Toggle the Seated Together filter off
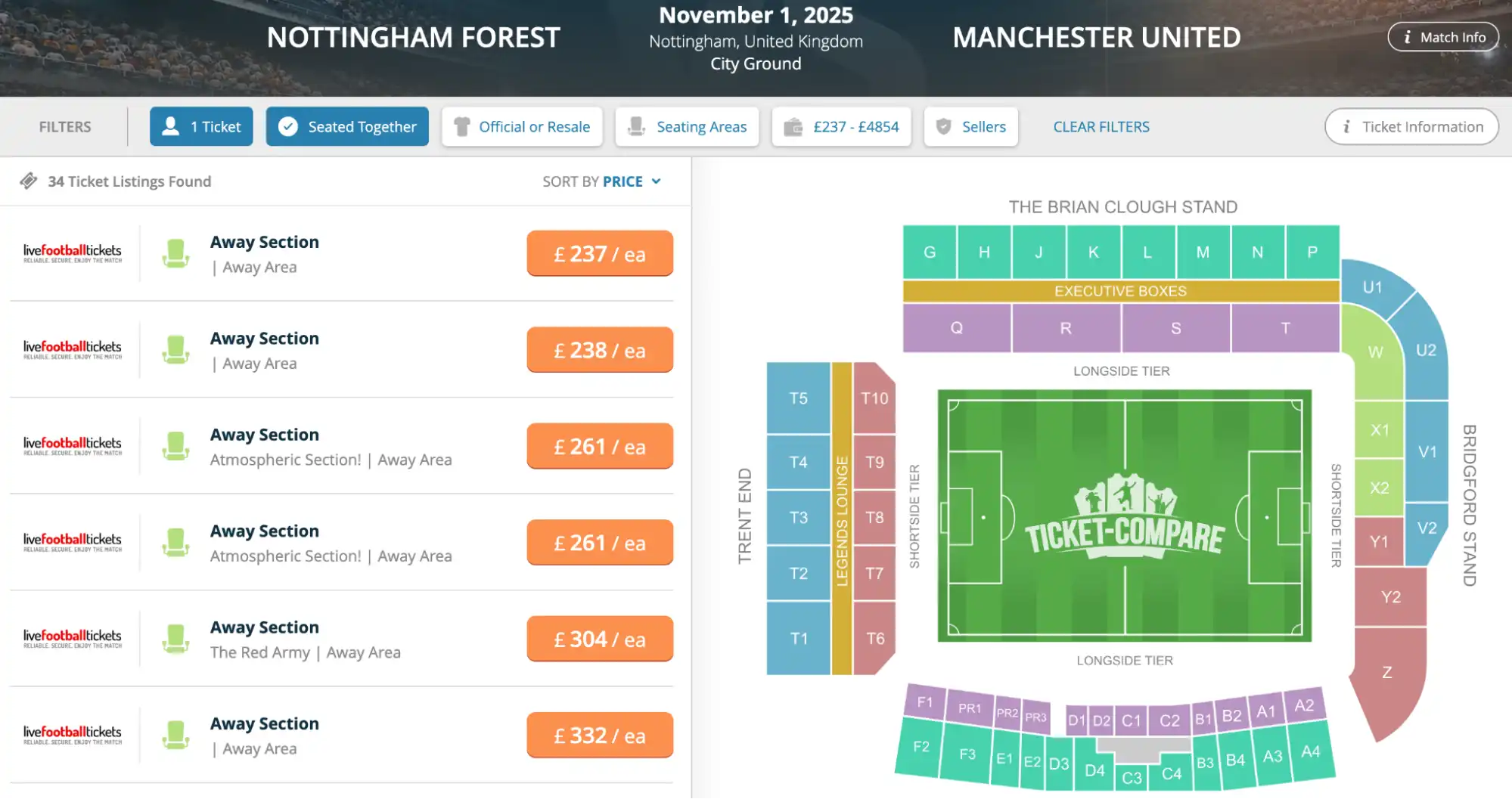Viewport: 1512px width, 799px height. 347,126
